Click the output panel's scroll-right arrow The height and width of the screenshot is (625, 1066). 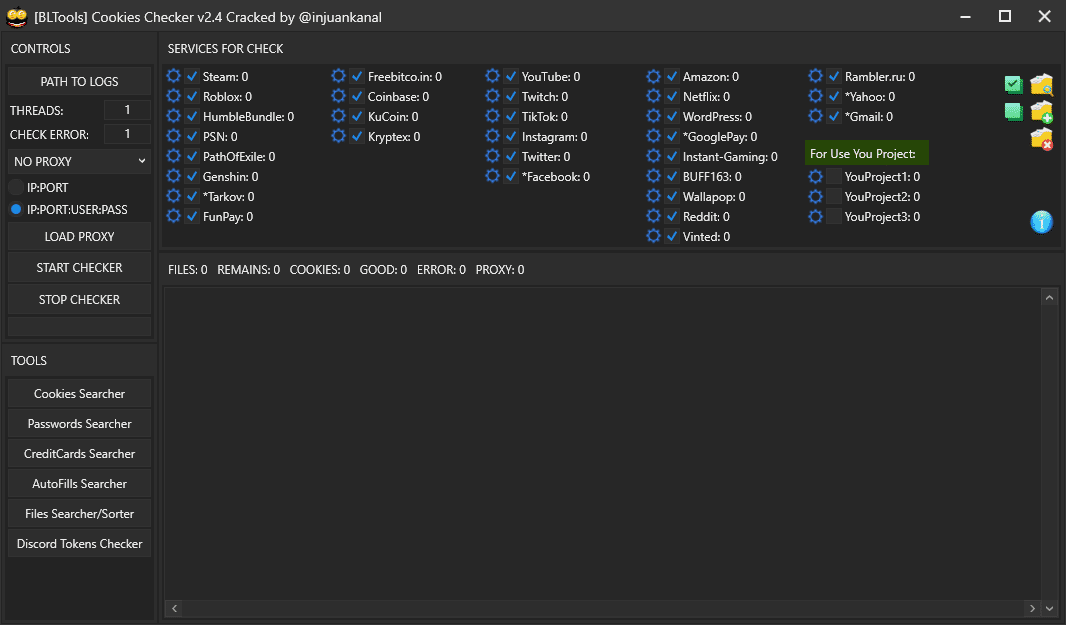(x=1031, y=608)
